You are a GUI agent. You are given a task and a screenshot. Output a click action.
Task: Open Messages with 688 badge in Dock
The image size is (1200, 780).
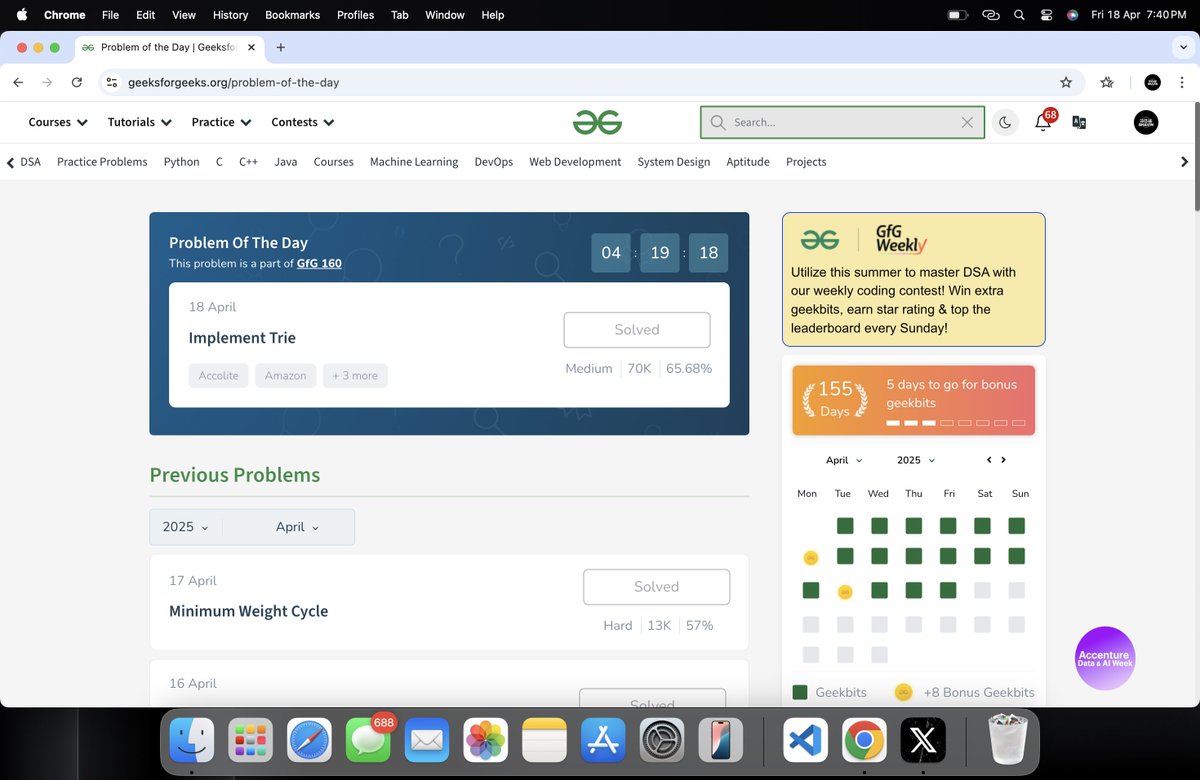point(368,741)
